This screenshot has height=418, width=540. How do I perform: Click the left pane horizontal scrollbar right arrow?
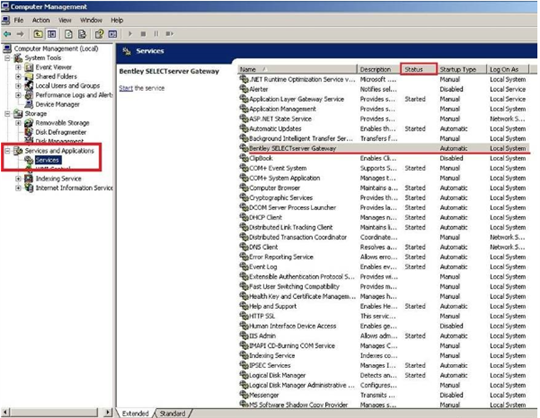[x=108, y=412]
